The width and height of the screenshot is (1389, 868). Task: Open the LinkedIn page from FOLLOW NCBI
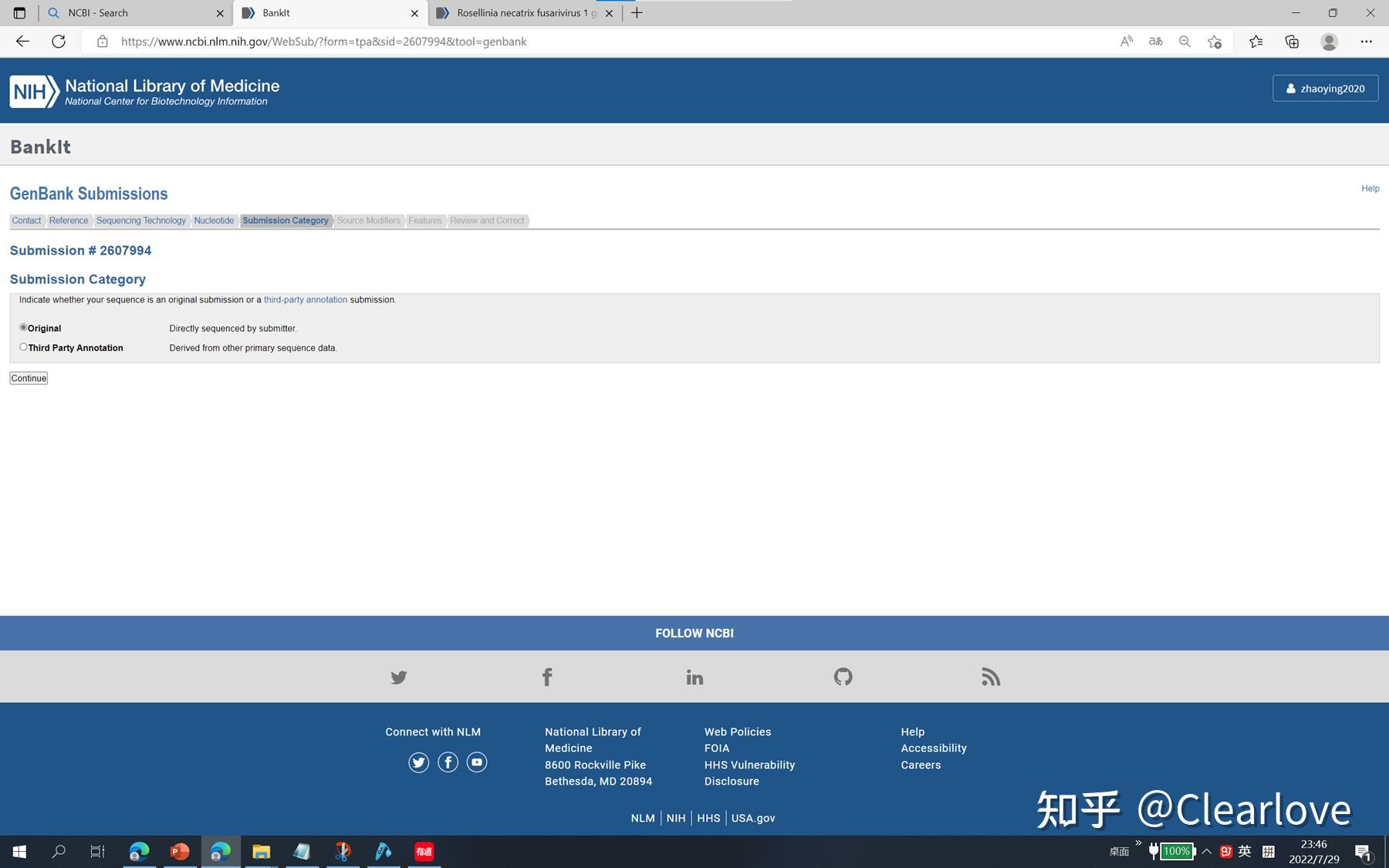pyautogui.click(x=694, y=677)
